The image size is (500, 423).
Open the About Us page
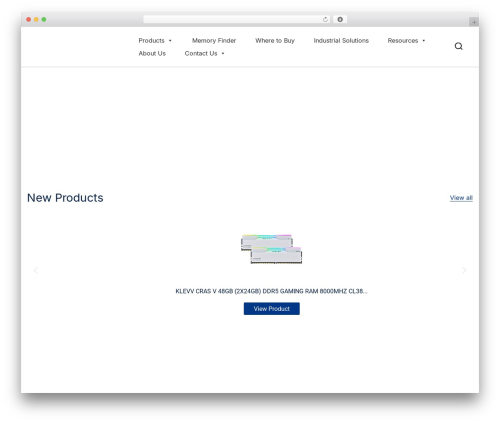pyautogui.click(x=152, y=53)
